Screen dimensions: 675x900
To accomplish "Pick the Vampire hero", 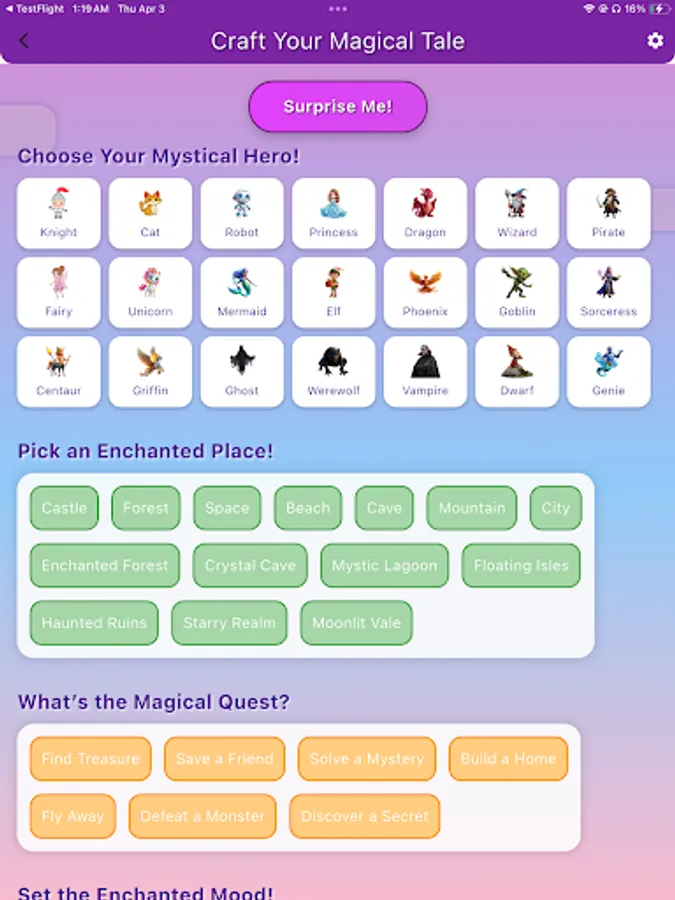I will (x=425, y=370).
